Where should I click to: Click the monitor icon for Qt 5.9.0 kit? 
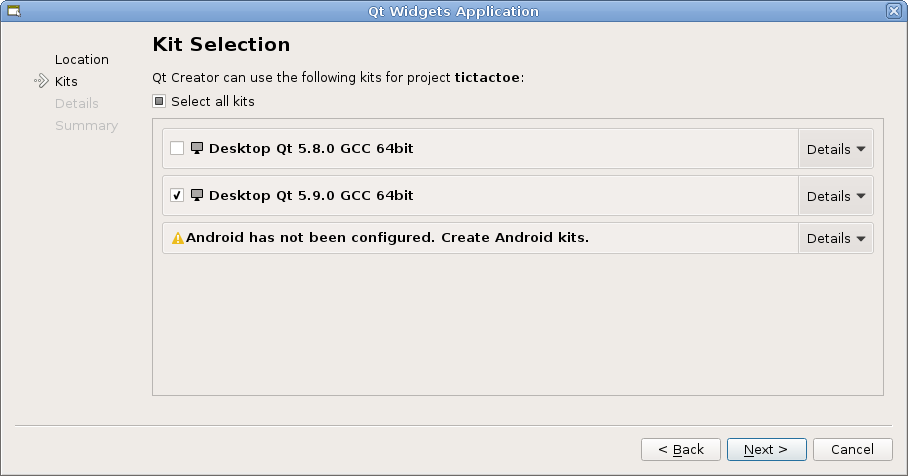tap(197, 196)
